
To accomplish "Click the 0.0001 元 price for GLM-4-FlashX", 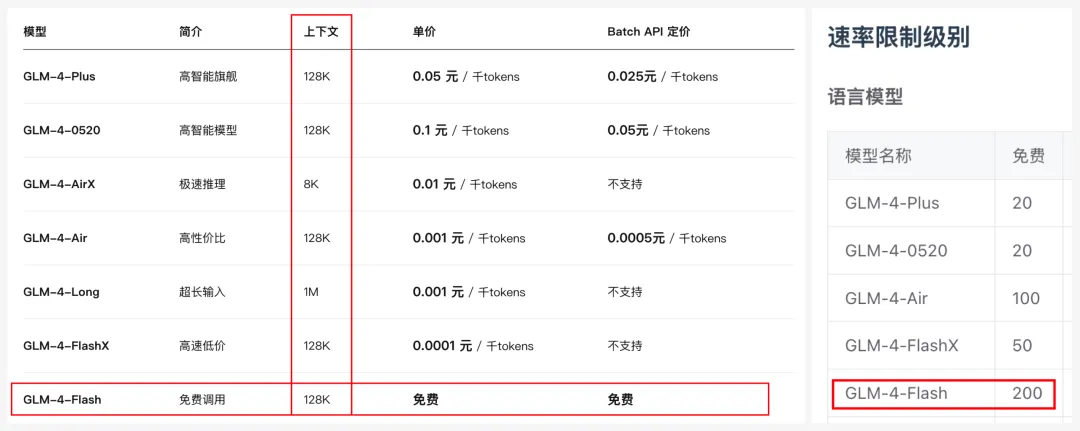I will click(x=442, y=346).
